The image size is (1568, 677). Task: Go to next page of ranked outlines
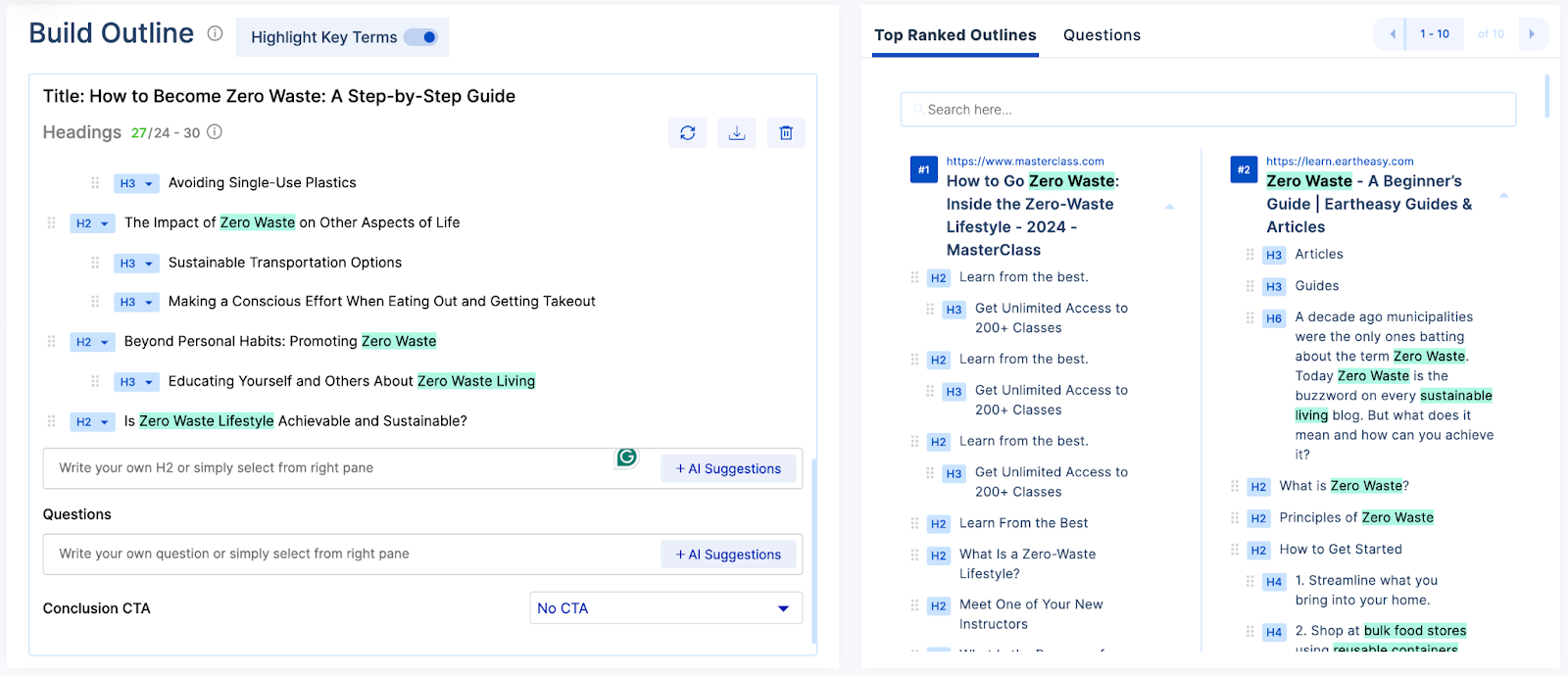pos(1532,34)
